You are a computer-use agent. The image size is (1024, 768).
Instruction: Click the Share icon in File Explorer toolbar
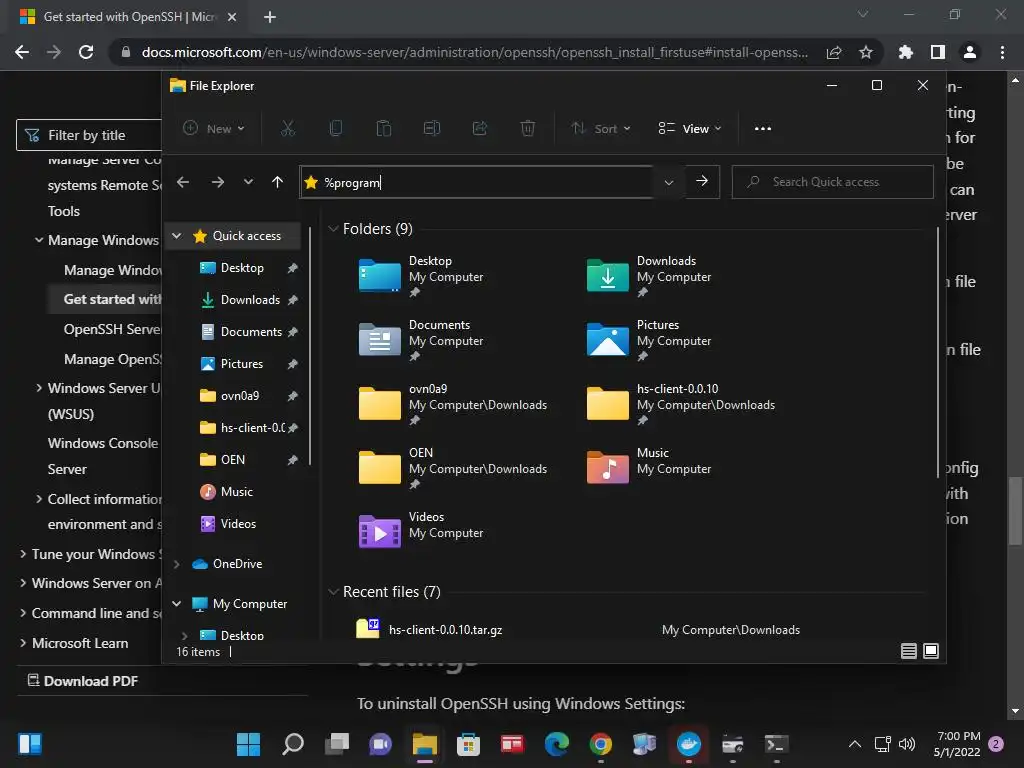(x=479, y=129)
